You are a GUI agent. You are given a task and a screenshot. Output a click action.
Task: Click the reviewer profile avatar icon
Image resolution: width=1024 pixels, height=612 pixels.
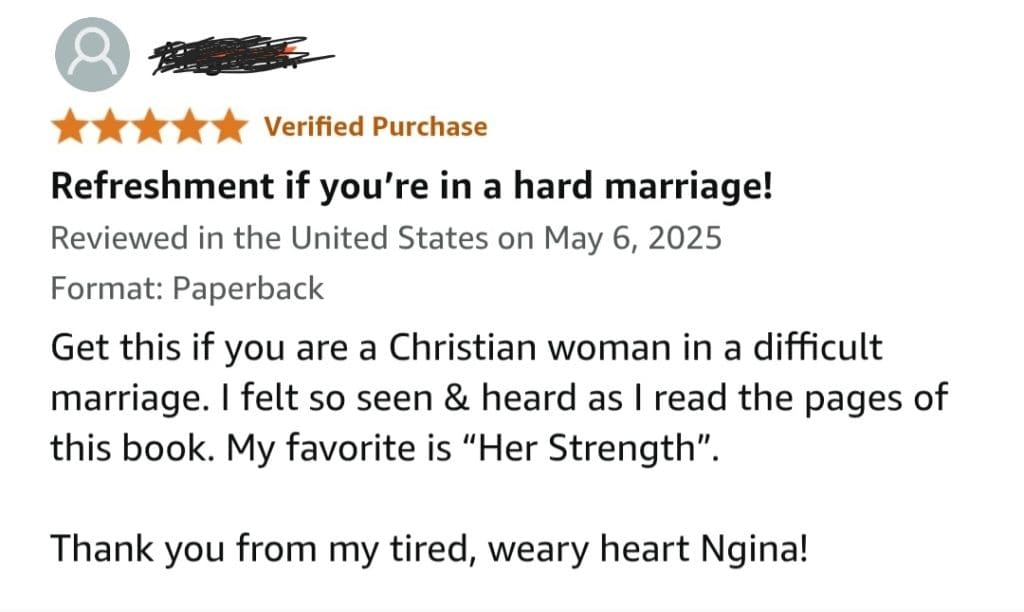91,55
